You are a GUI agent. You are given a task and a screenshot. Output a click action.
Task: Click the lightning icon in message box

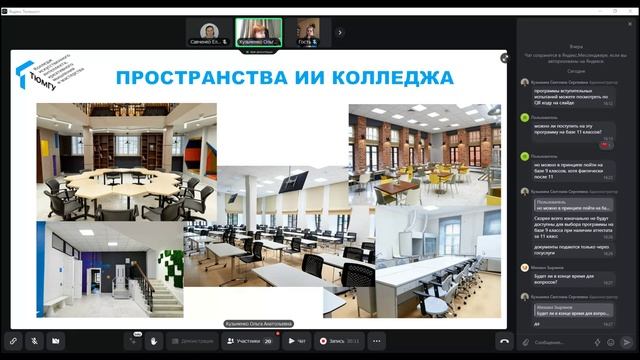(597, 342)
